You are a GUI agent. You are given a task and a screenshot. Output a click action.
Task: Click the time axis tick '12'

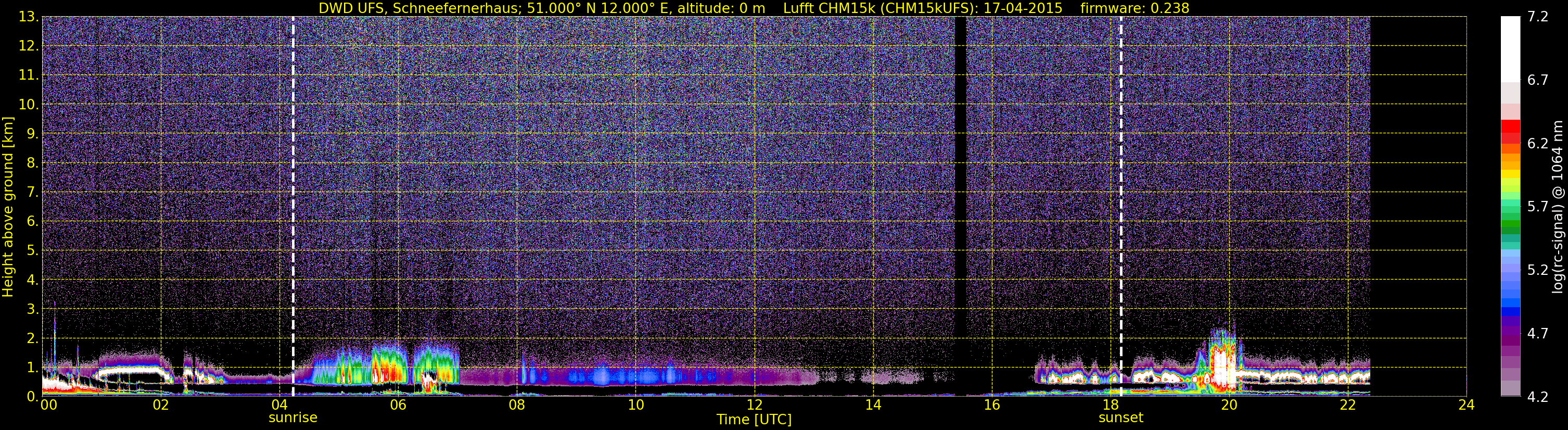(754, 406)
